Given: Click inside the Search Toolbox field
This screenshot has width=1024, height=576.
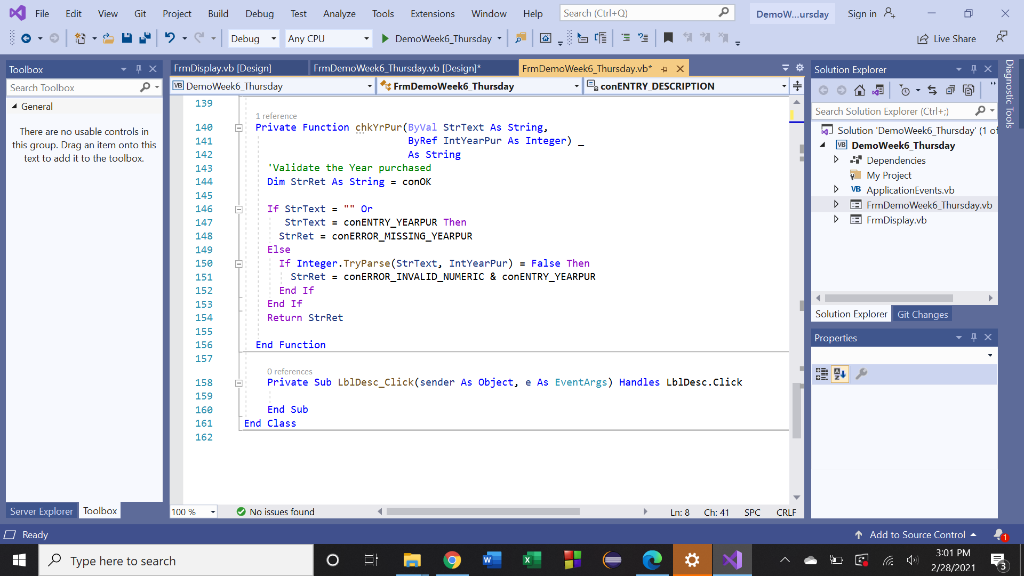Looking at the screenshot, I should [60, 88].
